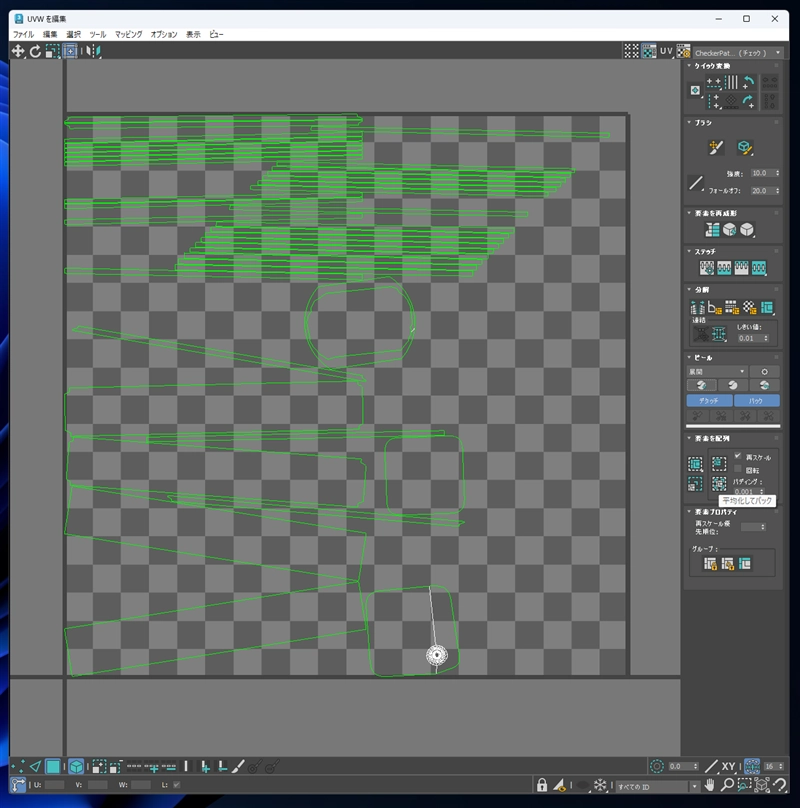Click the パック button in peel panel
Screen dimensions: 800x808
click(756, 400)
